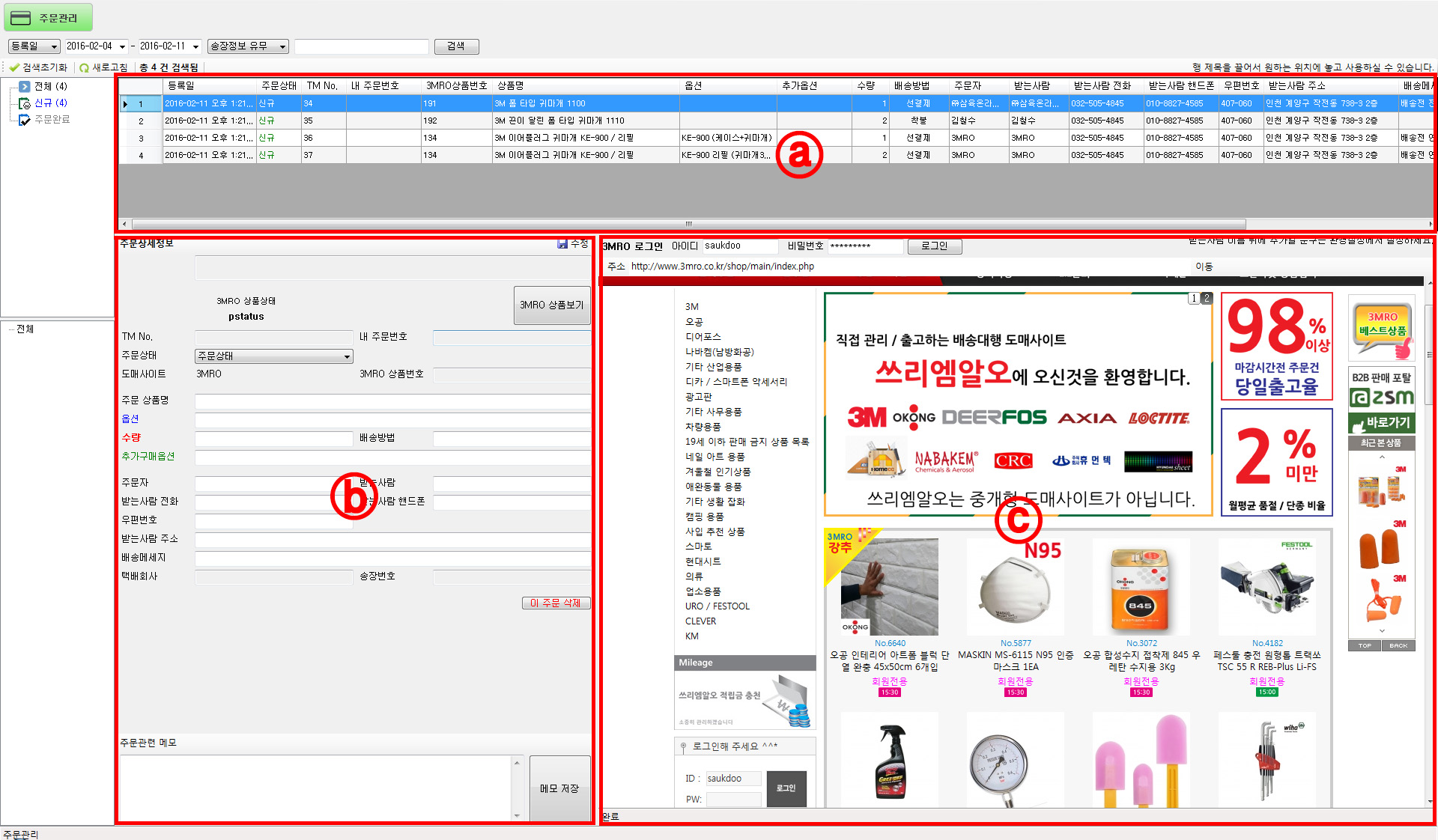1438x840 pixels.
Task: Open the 오공 합성수지 접착제 845 product thumbnail
Action: click(1141, 586)
